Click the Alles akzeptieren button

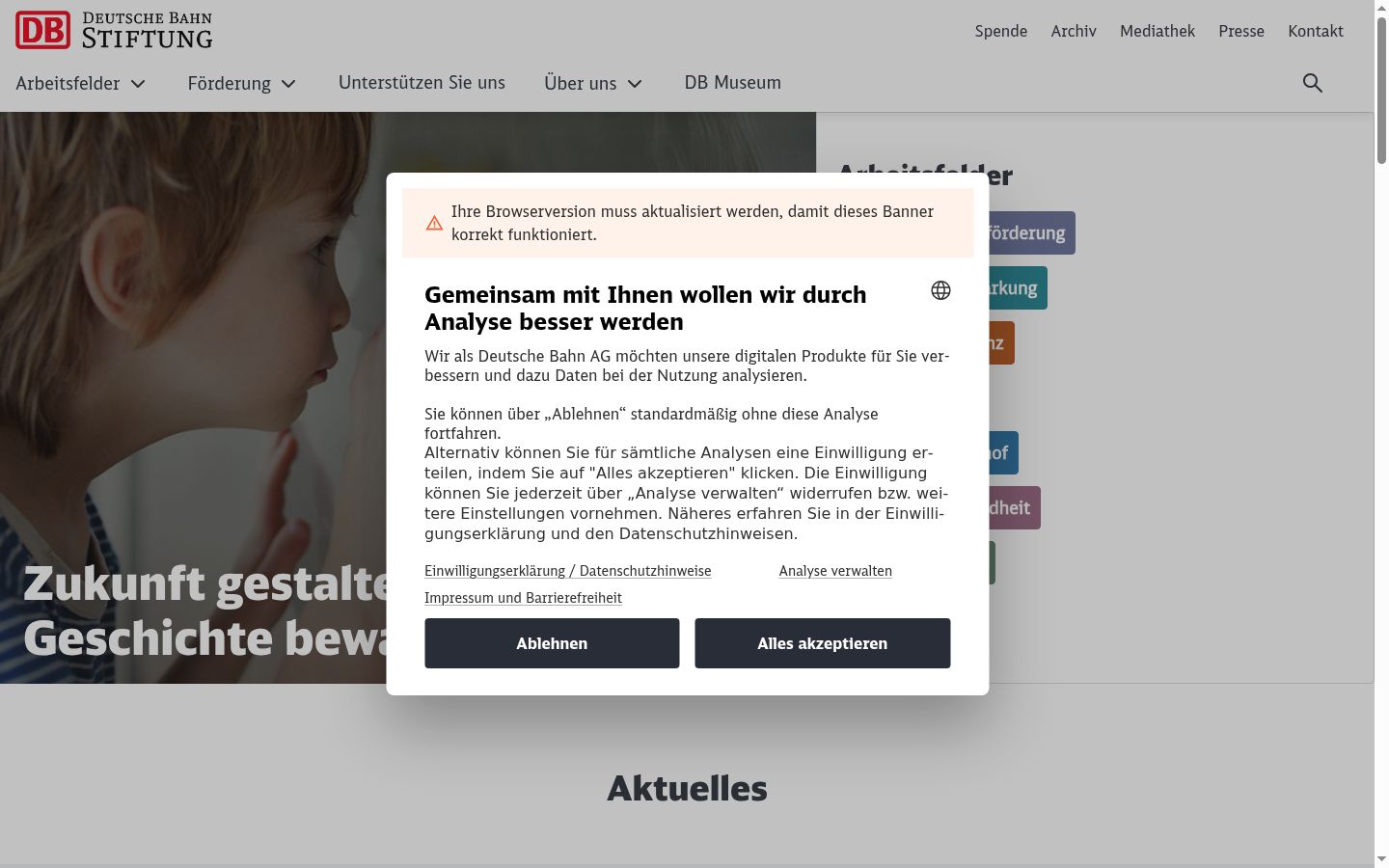point(823,643)
